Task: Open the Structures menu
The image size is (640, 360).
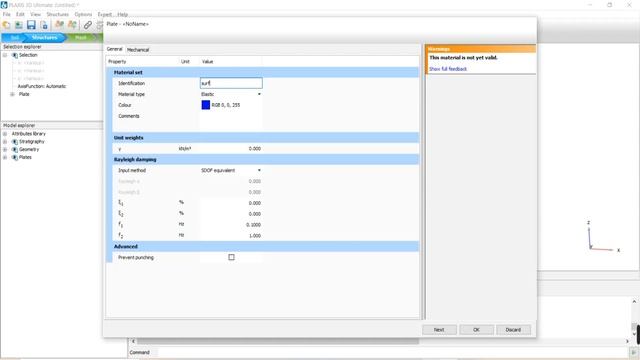Action: point(58,14)
